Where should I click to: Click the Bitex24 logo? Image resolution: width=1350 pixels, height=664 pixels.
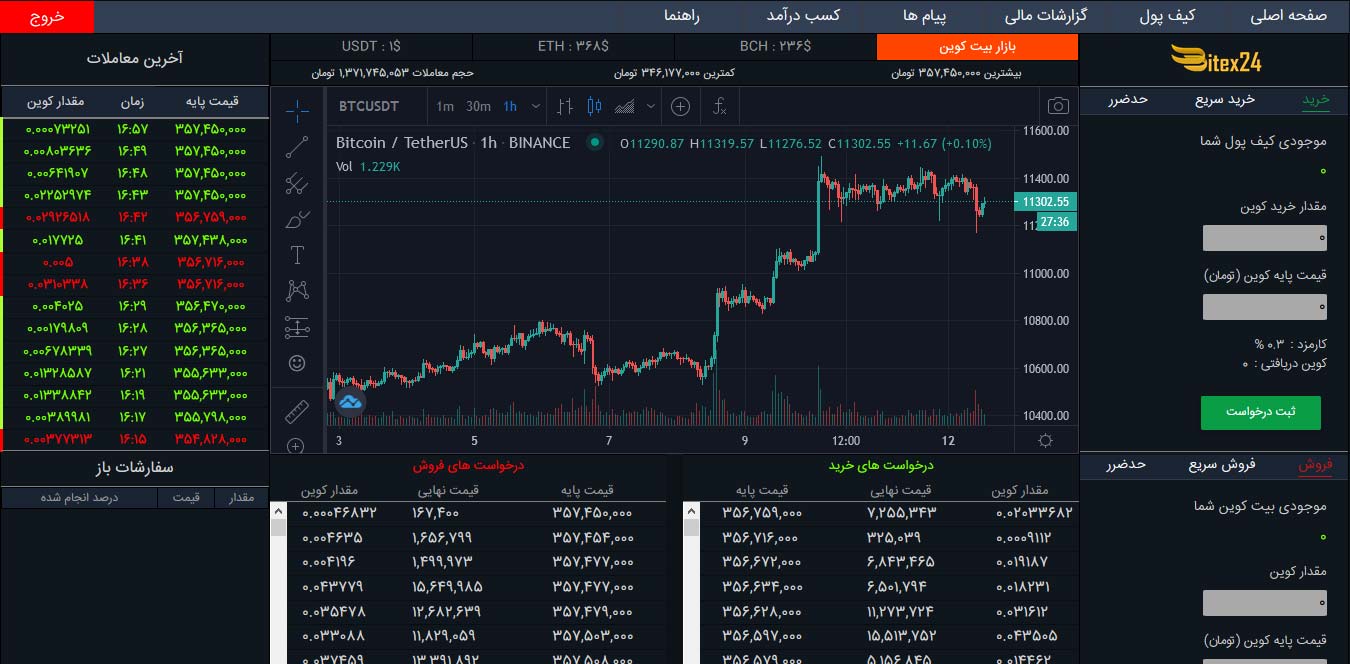(x=1217, y=62)
